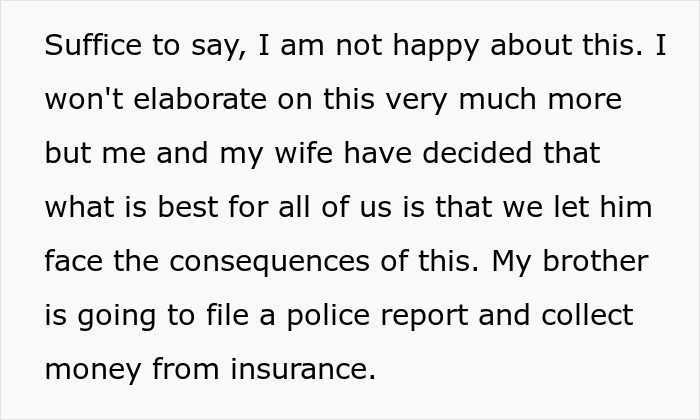Click on the word "file"
Screen dimensions: 700x420
(216, 317)
